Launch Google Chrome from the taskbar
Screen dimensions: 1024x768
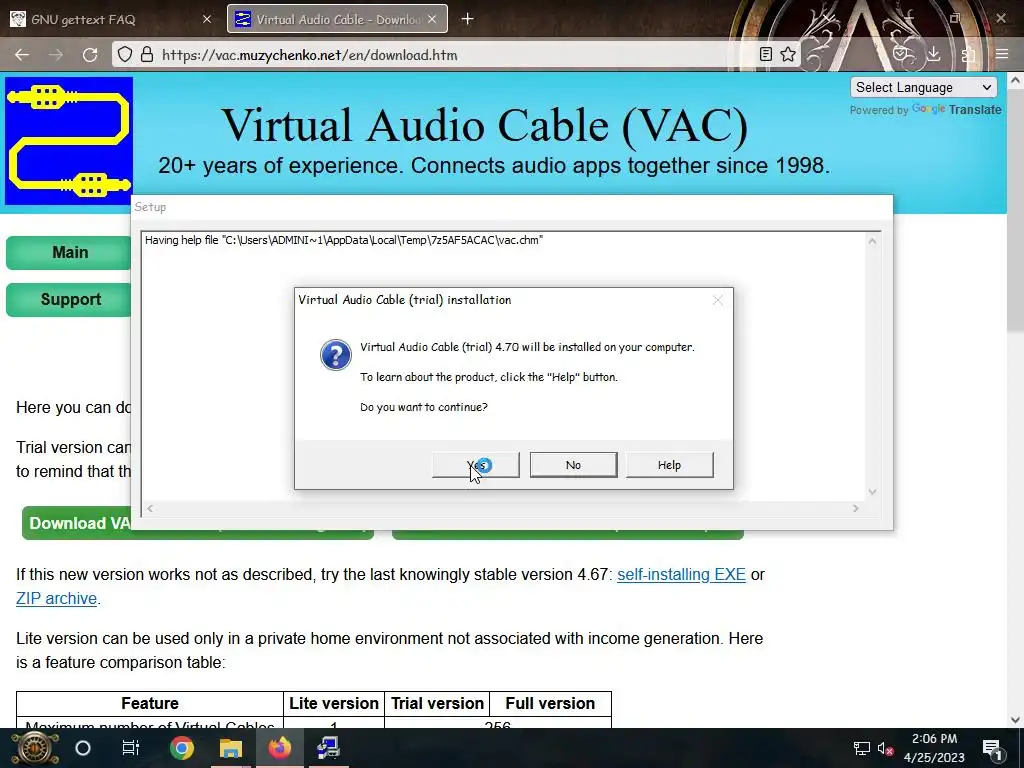[x=182, y=748]
